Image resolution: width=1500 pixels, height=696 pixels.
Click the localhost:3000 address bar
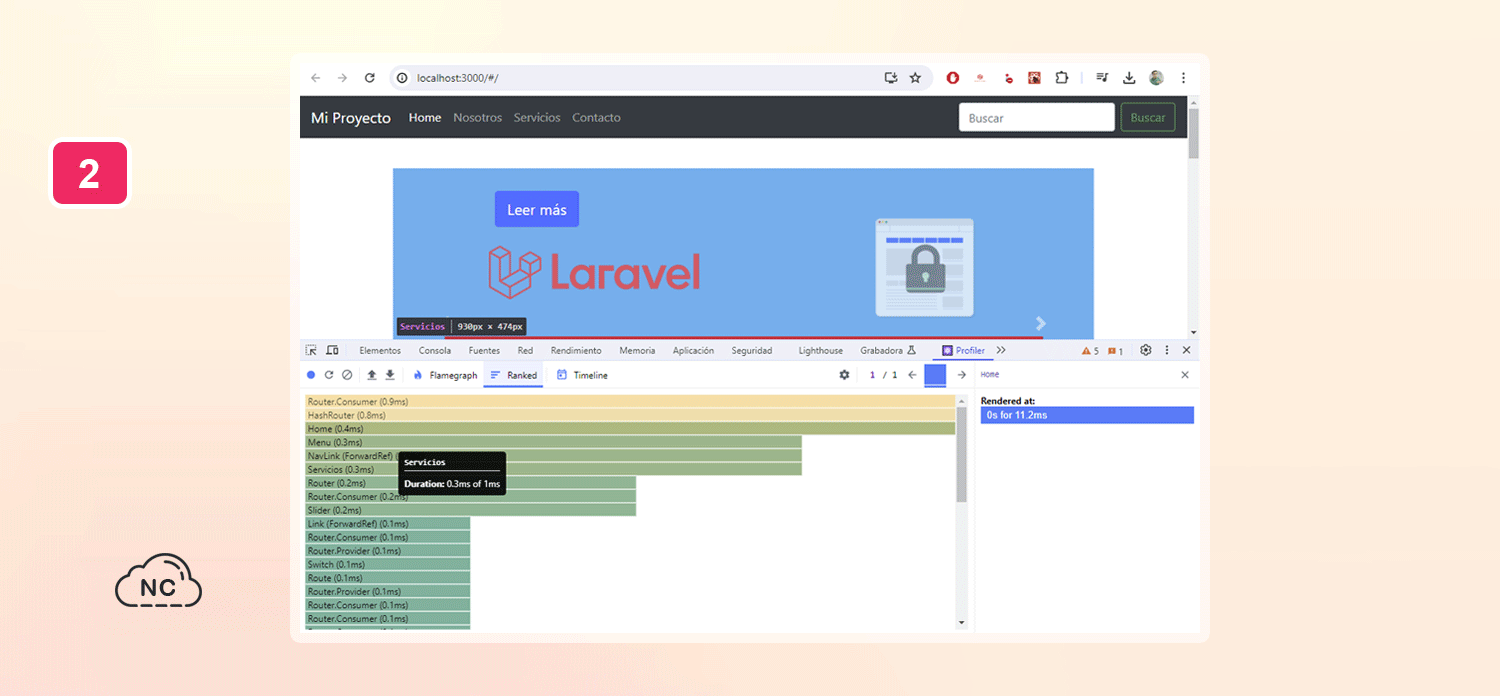tap(640, 78)
